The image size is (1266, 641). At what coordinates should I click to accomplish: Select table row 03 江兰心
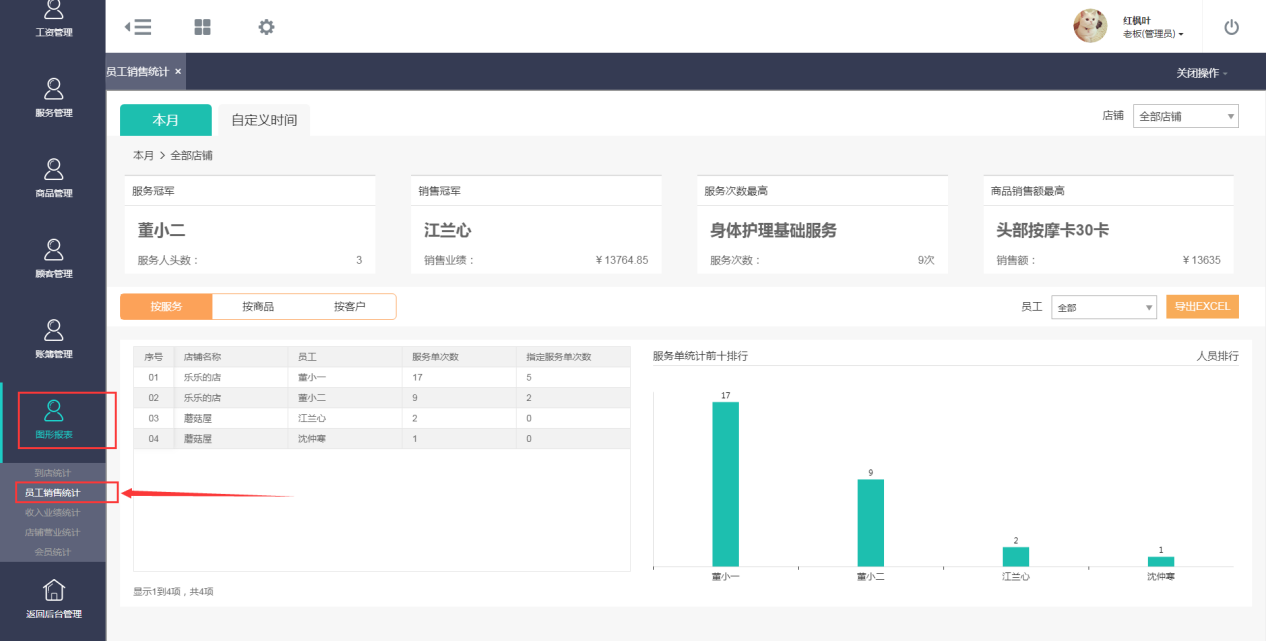[382, 418]
